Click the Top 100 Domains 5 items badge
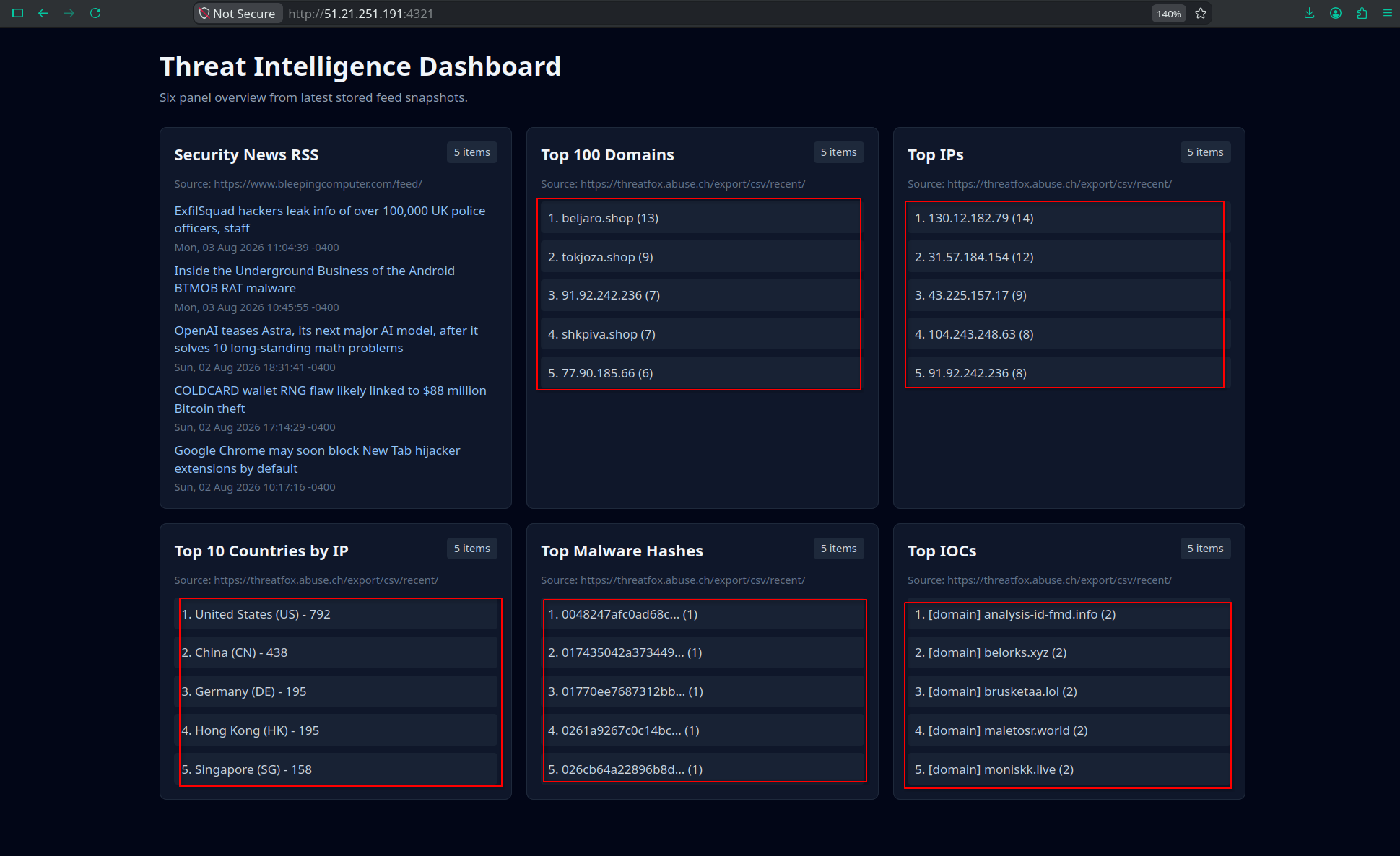This screenshot has width=1400, height=856. pos(839,152)
